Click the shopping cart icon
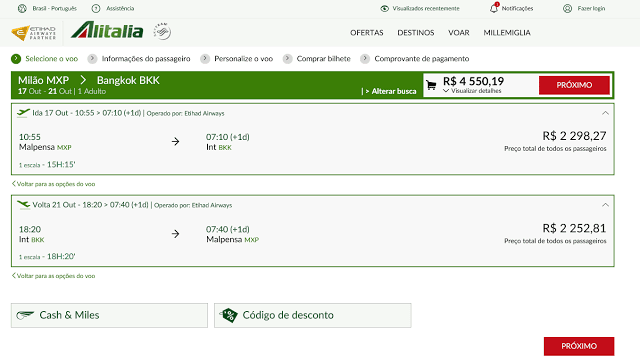Screen dimensions: 640x361 point(431,85)
